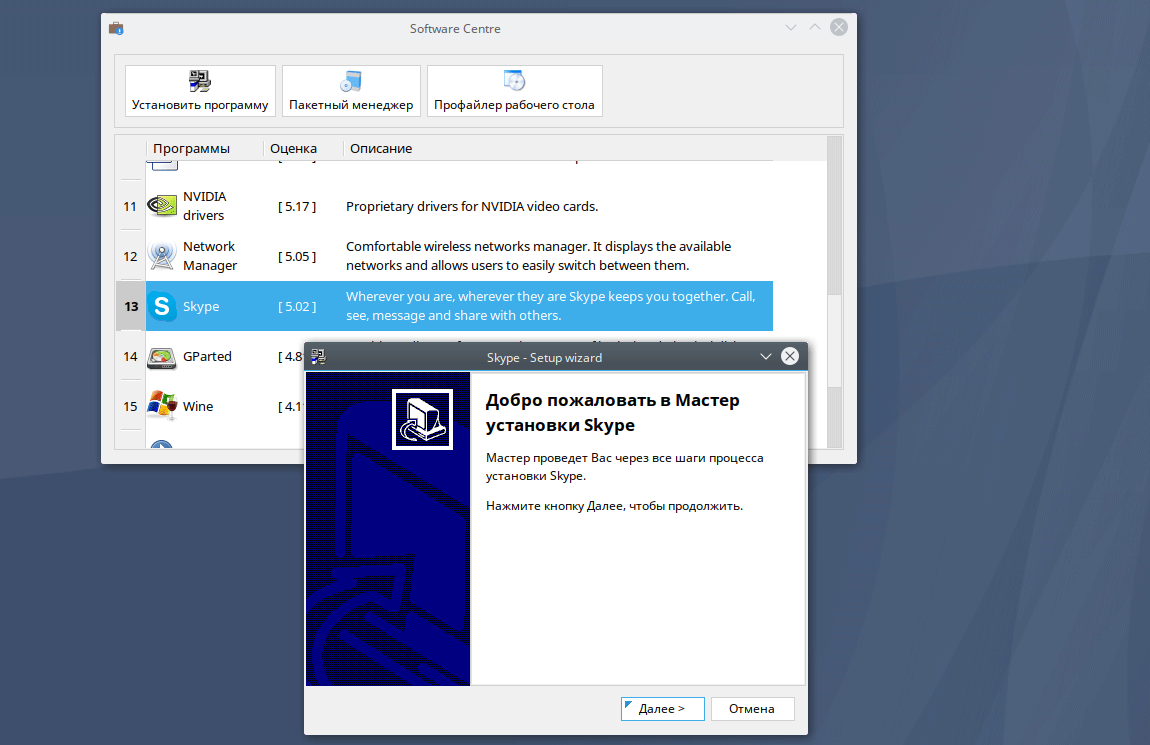This screenshot has width=1150, height=745.
Task: Click the Software Centre shopping bag icon
Action: click(x=116, y=29)
